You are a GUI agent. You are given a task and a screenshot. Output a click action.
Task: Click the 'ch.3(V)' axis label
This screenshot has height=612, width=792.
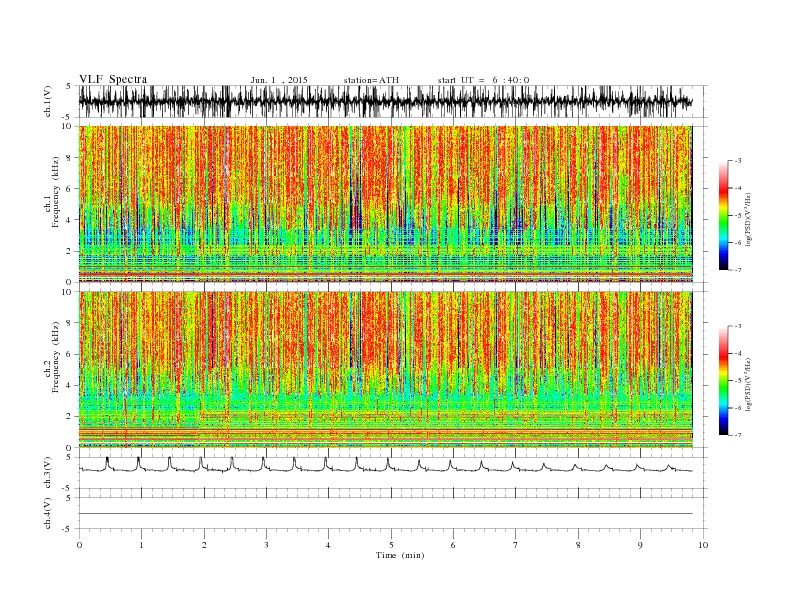pos(48,473)
